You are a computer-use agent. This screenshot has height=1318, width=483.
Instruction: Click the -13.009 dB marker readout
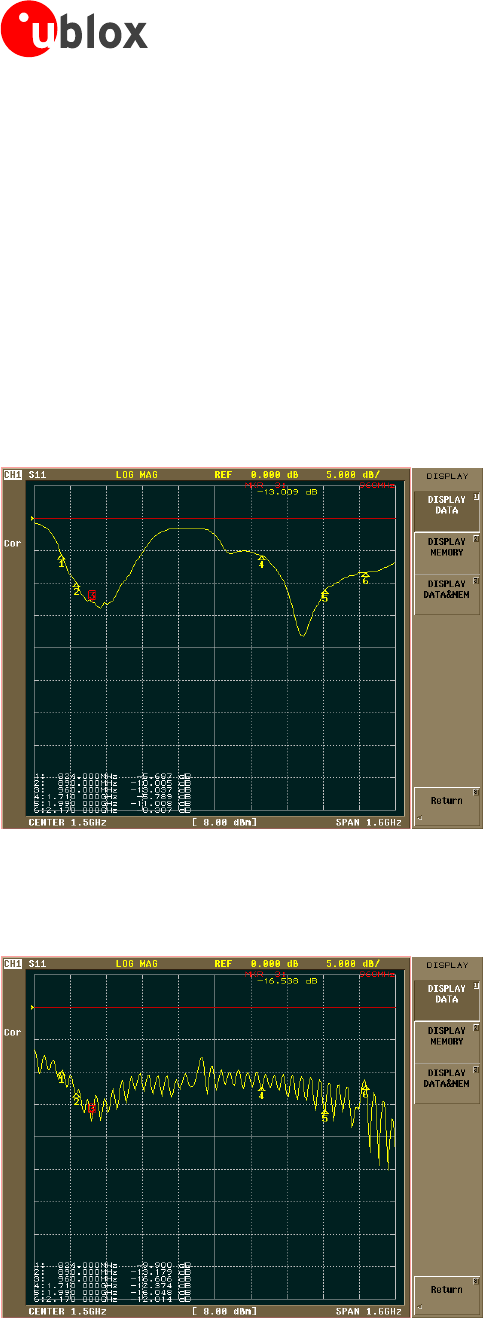(284, 492)
